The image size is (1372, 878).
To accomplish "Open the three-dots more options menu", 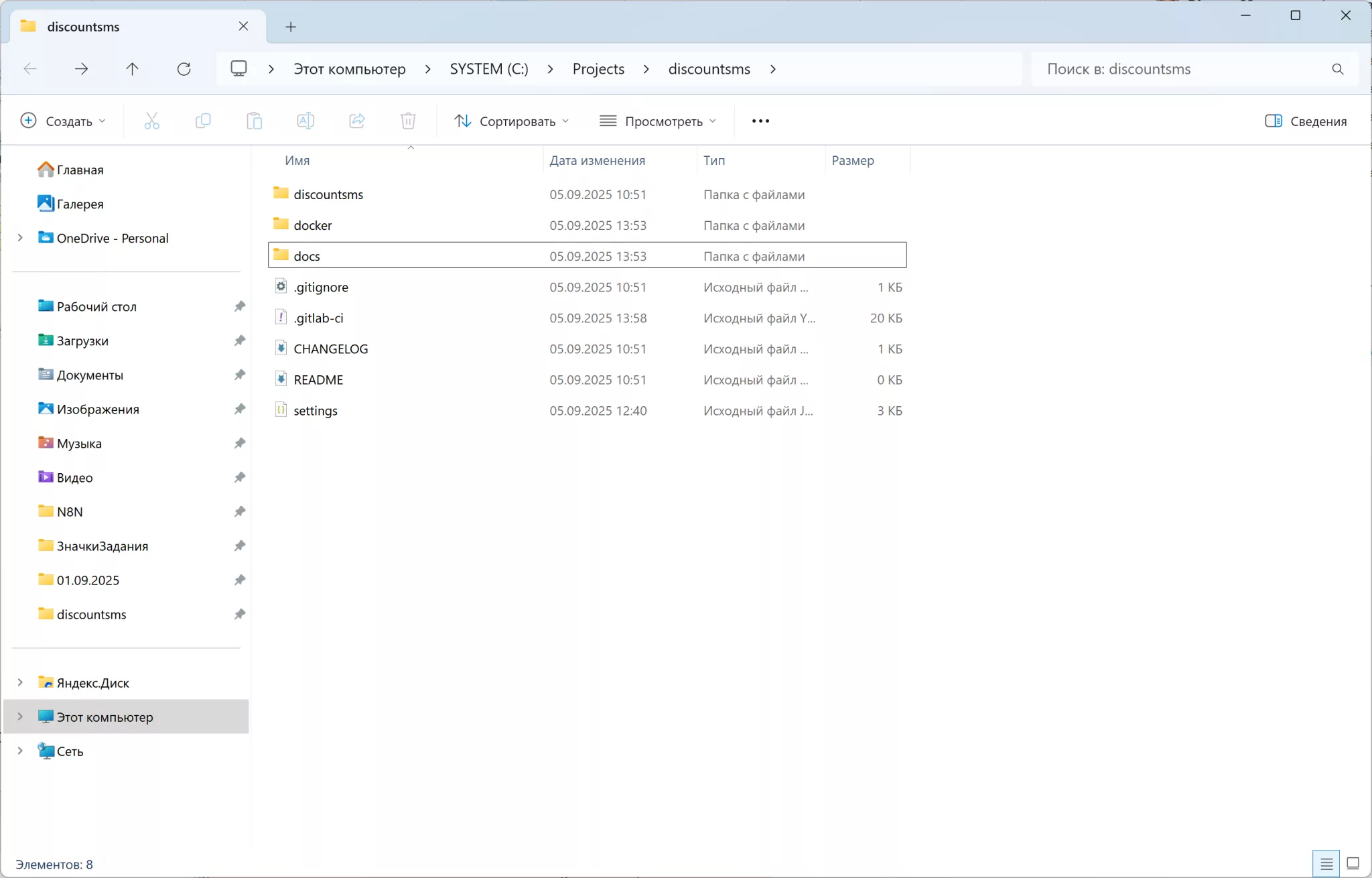I will (x=760, y=121).
